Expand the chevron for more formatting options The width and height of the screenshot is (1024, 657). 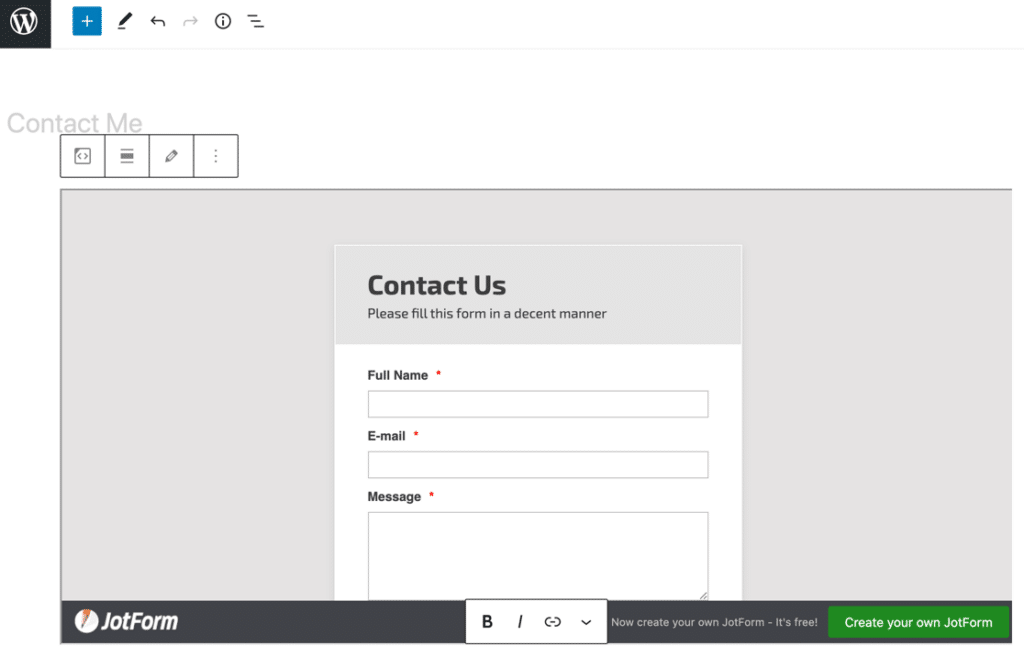point(586,621)
